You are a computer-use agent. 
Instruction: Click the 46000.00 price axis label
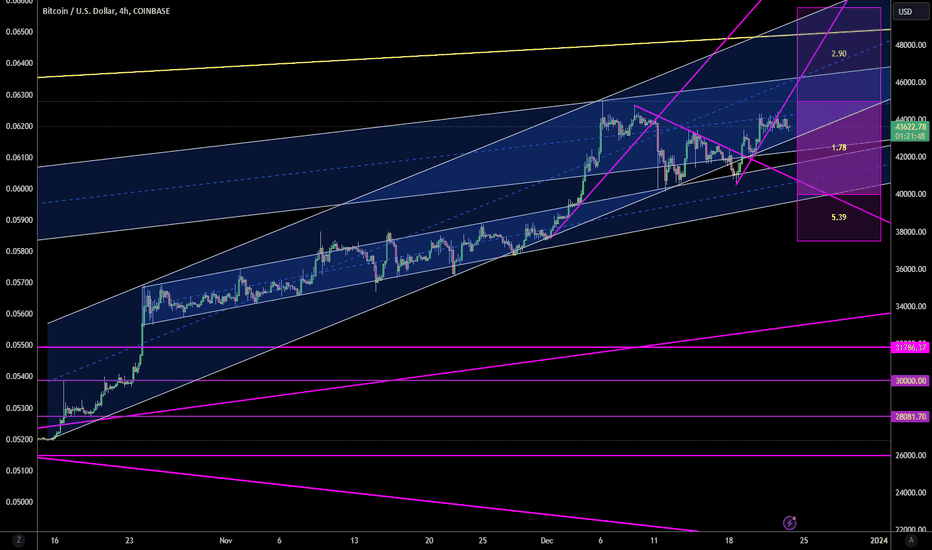(x=911, y=82)
